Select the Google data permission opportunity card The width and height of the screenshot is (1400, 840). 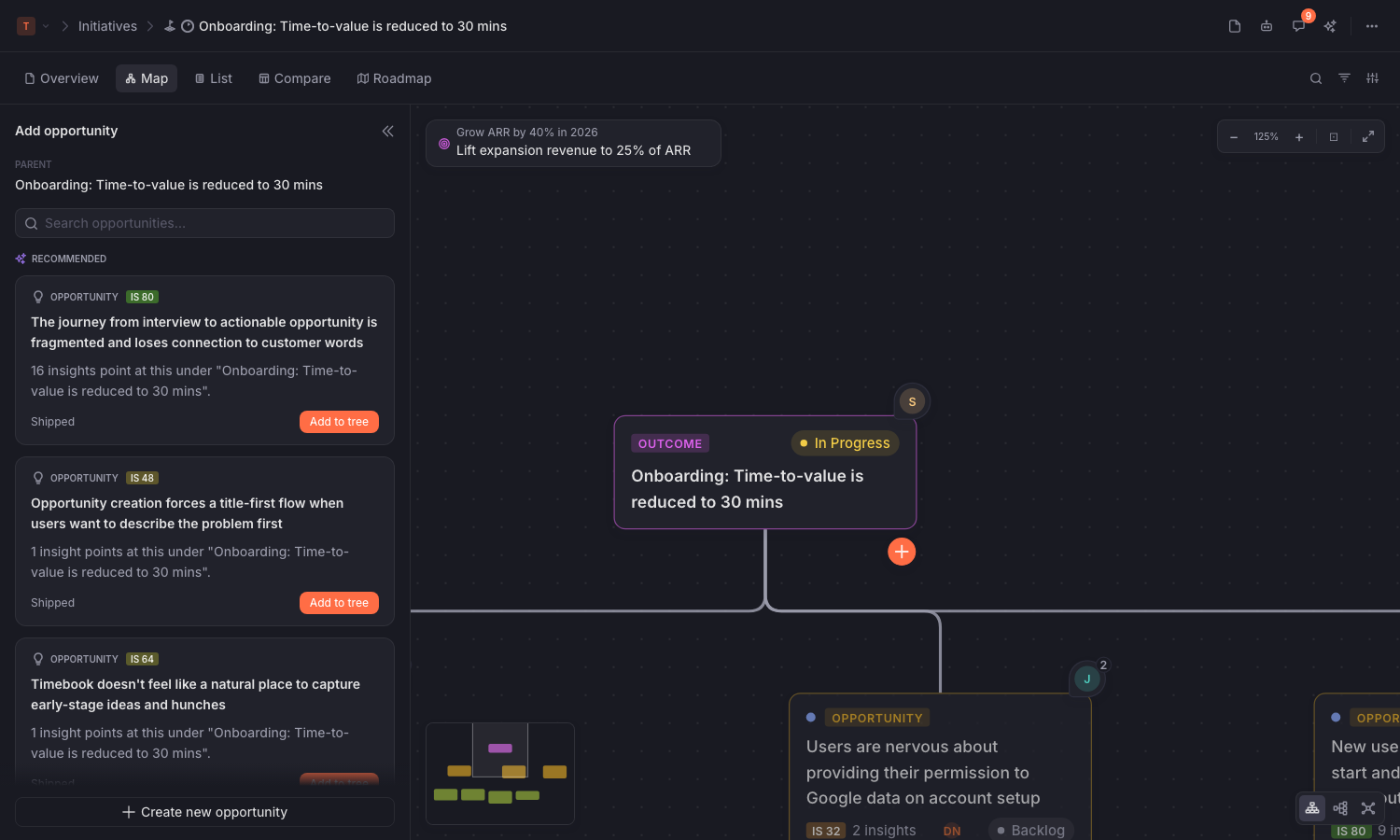coord(940,766)
